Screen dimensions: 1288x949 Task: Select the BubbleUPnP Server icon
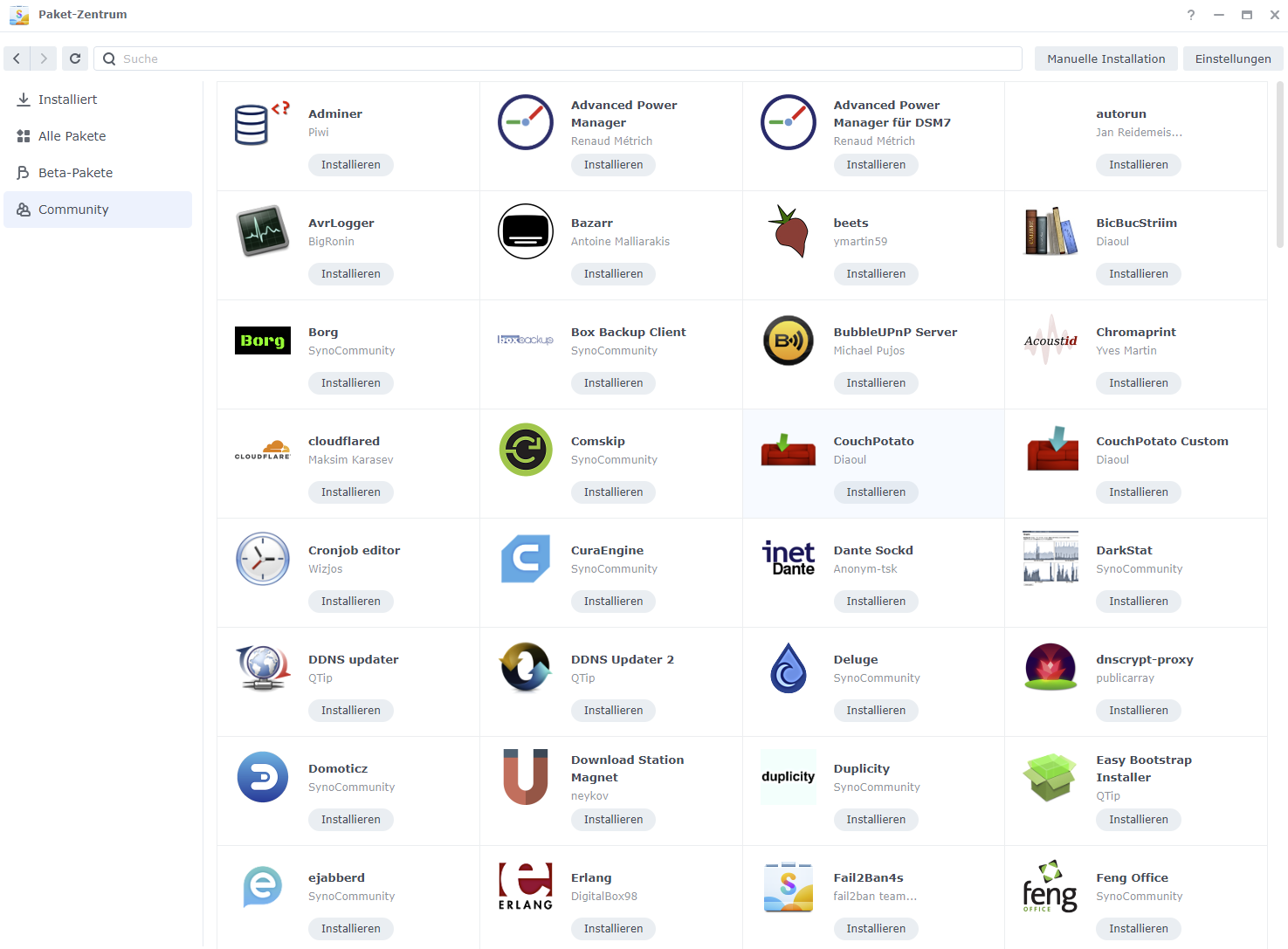pos(789,340)
